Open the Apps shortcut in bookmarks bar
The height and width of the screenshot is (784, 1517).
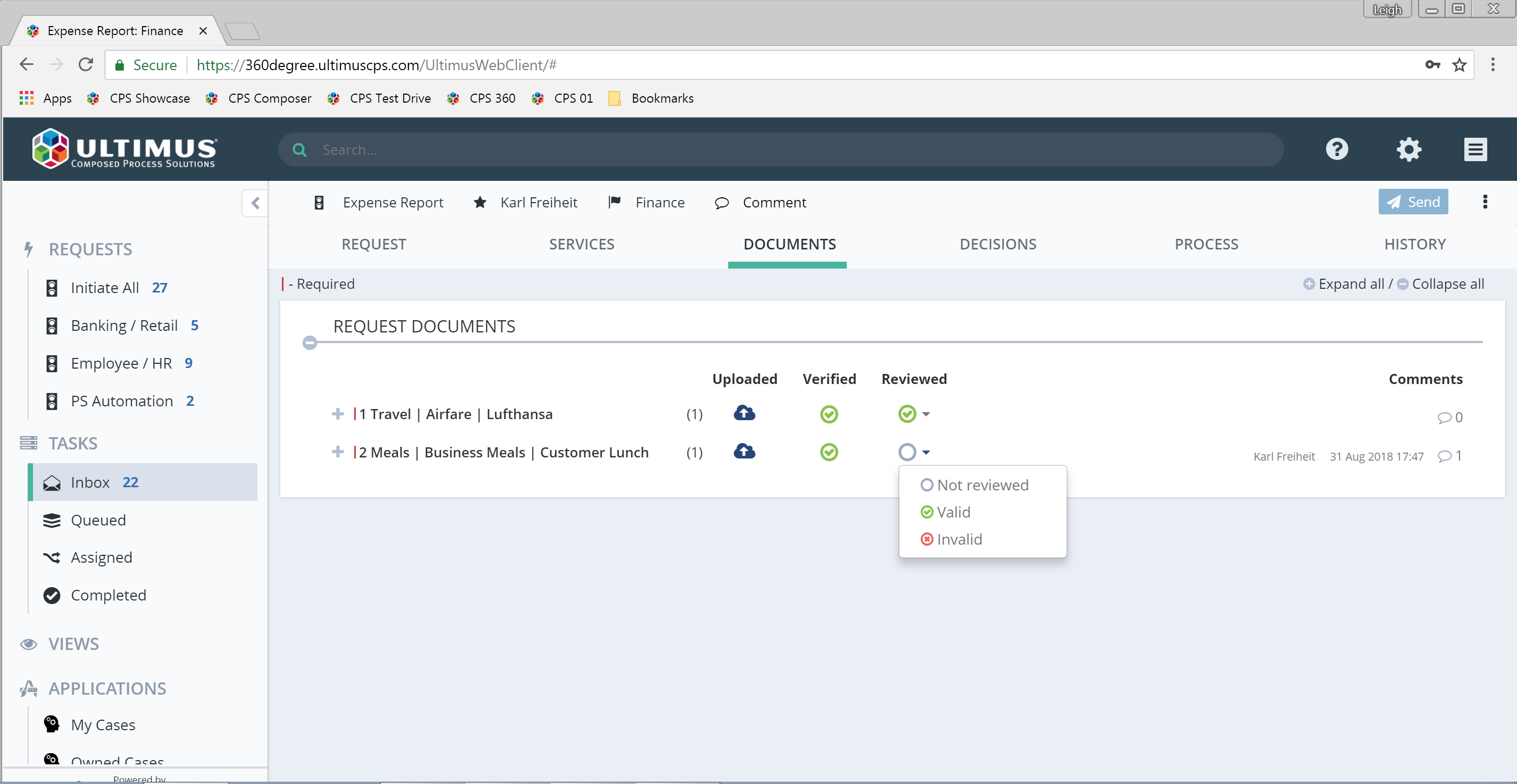[x=45, y=98]
